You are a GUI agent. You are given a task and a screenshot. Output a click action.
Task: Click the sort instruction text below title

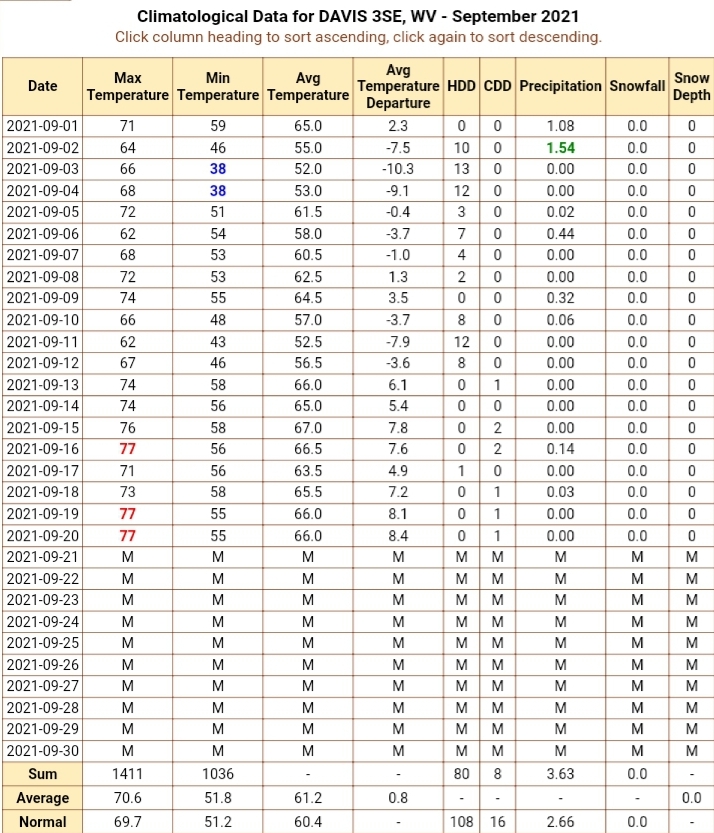358,37
